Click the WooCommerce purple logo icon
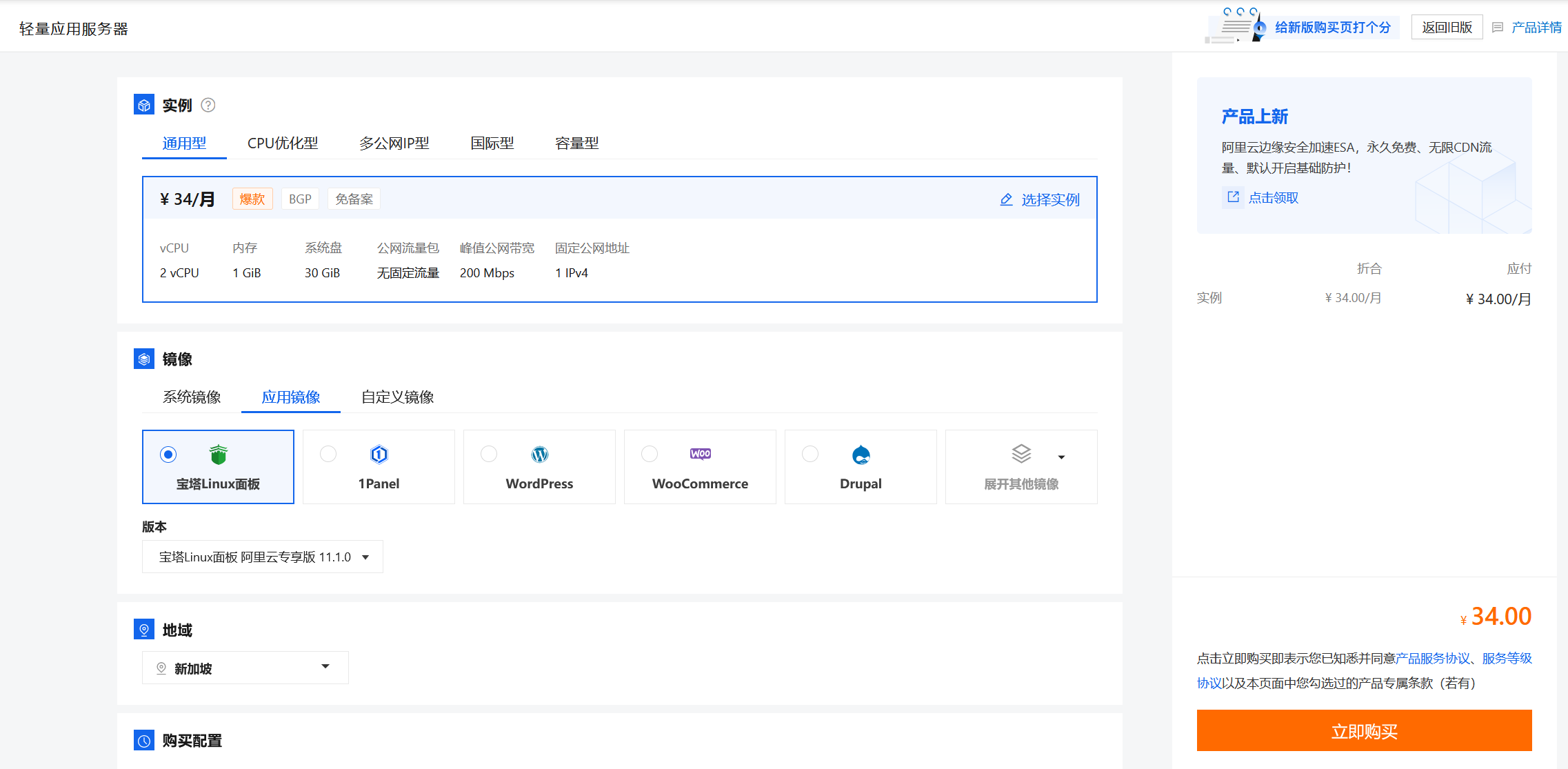 tap(700, 454)
